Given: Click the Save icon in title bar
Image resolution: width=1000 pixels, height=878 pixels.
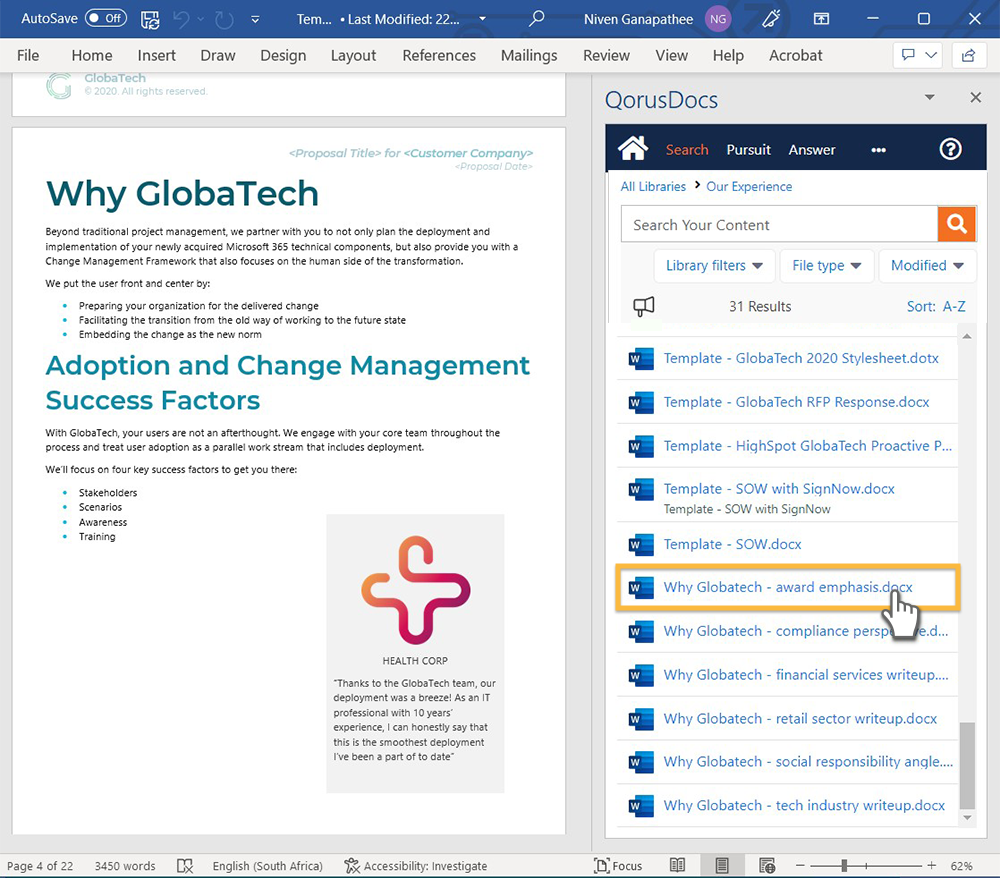Looking at the screenshot, I should pos(150,19).
